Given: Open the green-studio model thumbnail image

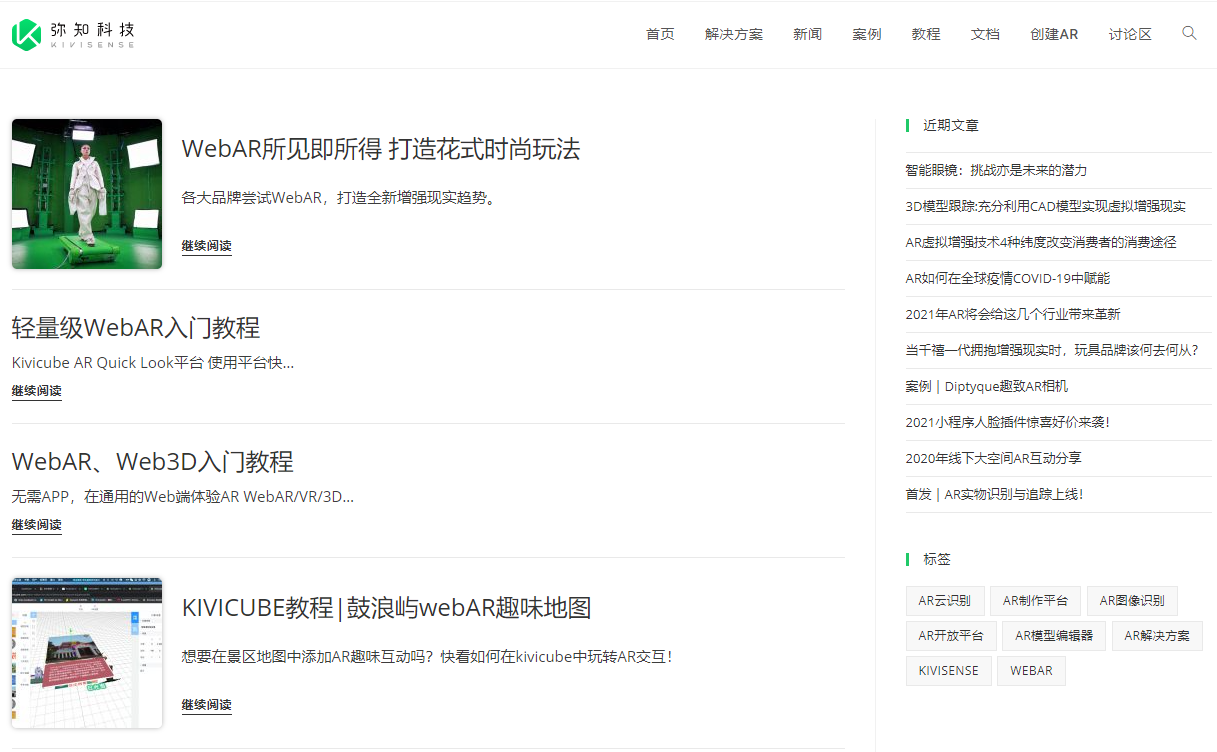Looking at the screenshot, I should pyautogui.click(x=87, y=194).
